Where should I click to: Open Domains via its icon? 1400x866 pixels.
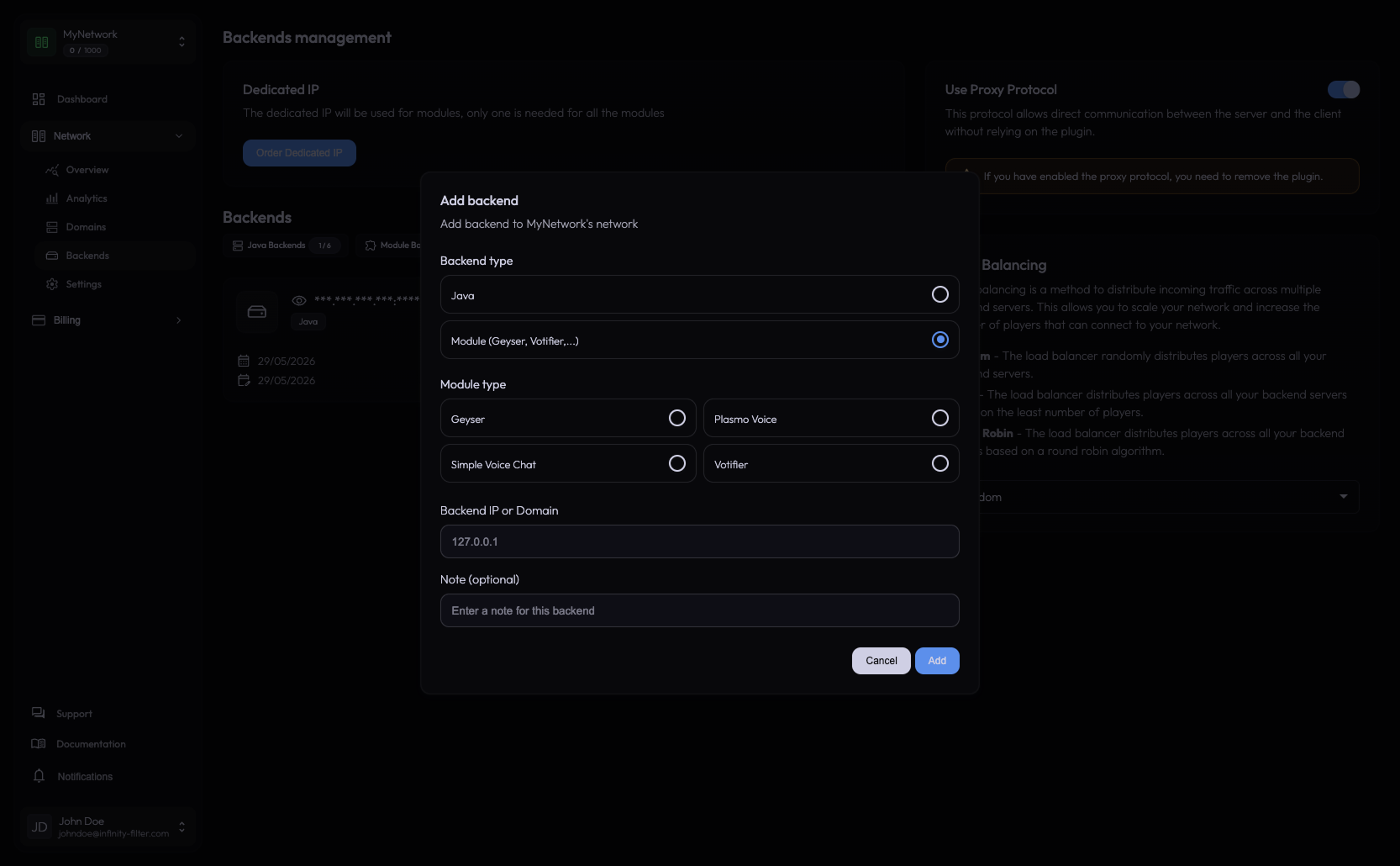pyautogui.click(x=52, y=227)
